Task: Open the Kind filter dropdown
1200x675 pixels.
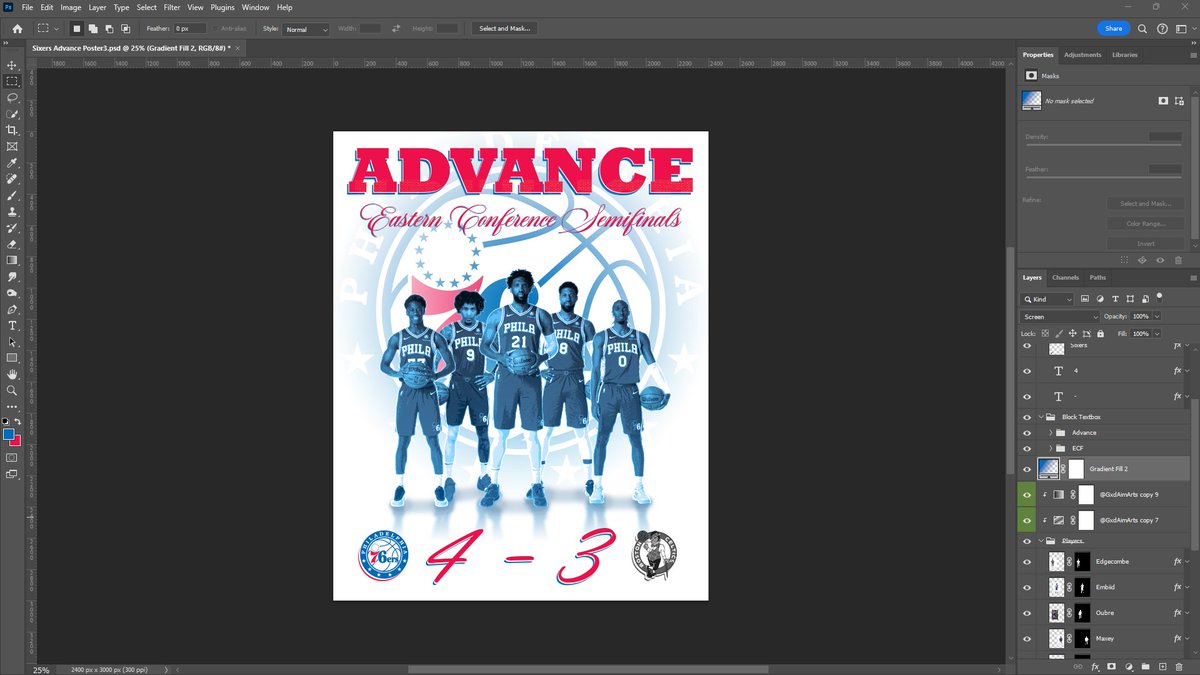Action: pos(1048,299)
